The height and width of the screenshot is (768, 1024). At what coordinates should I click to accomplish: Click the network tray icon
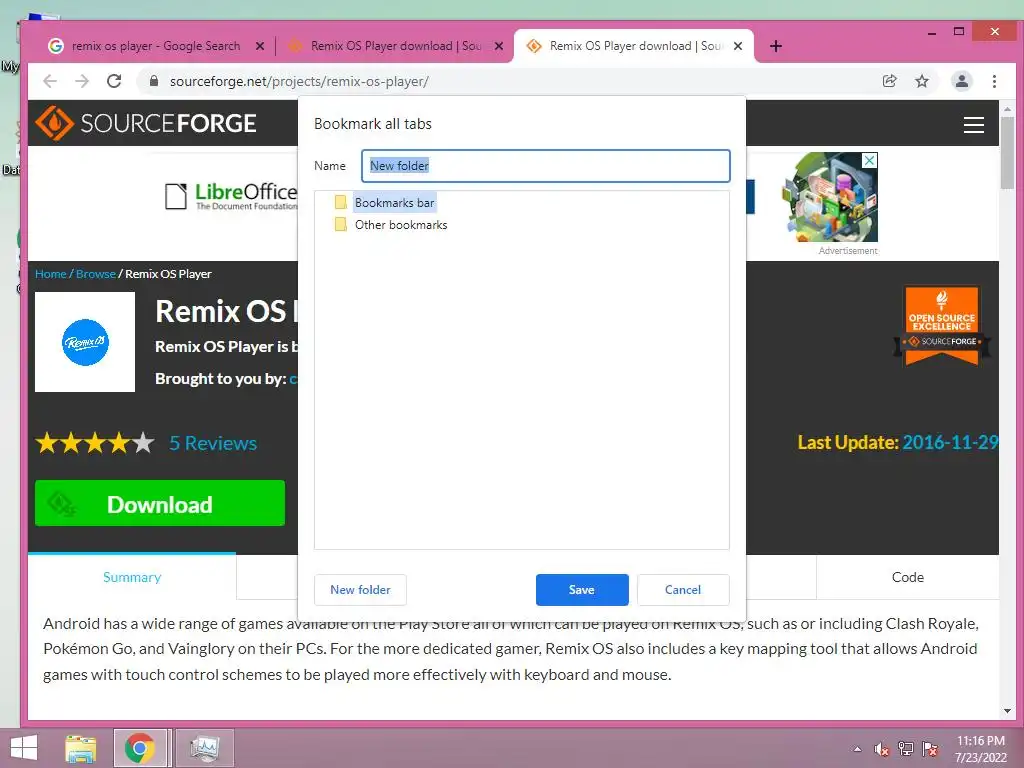pos(906,749)
